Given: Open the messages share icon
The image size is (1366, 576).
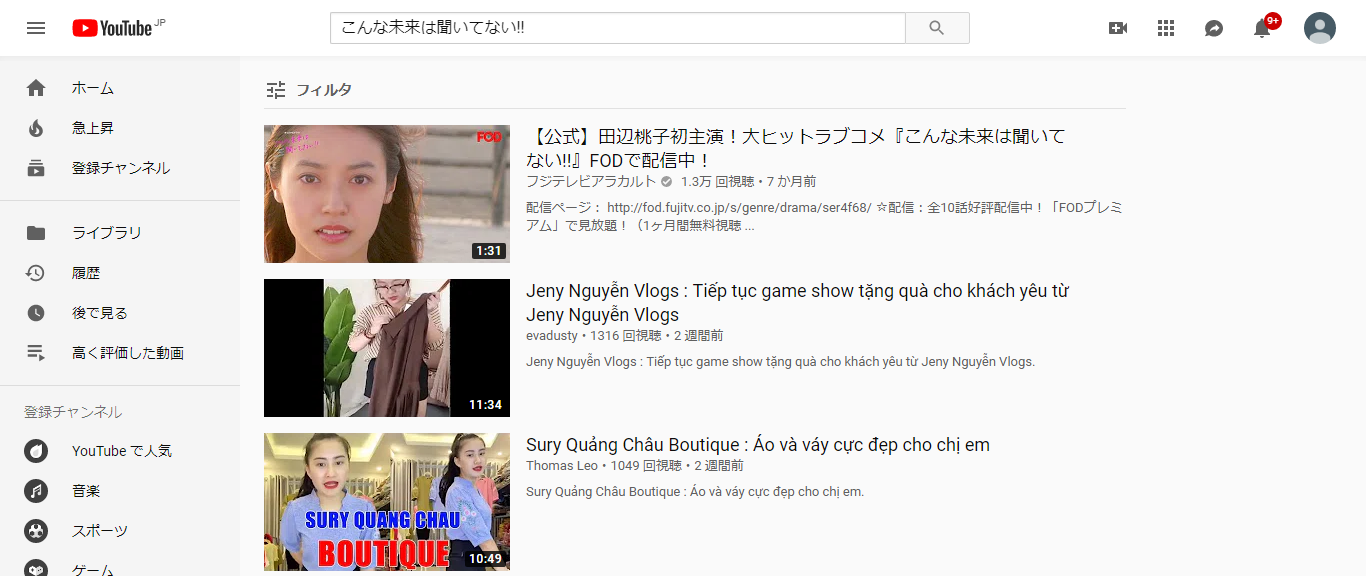Looking at the screenshot, I should (1214, 28).
